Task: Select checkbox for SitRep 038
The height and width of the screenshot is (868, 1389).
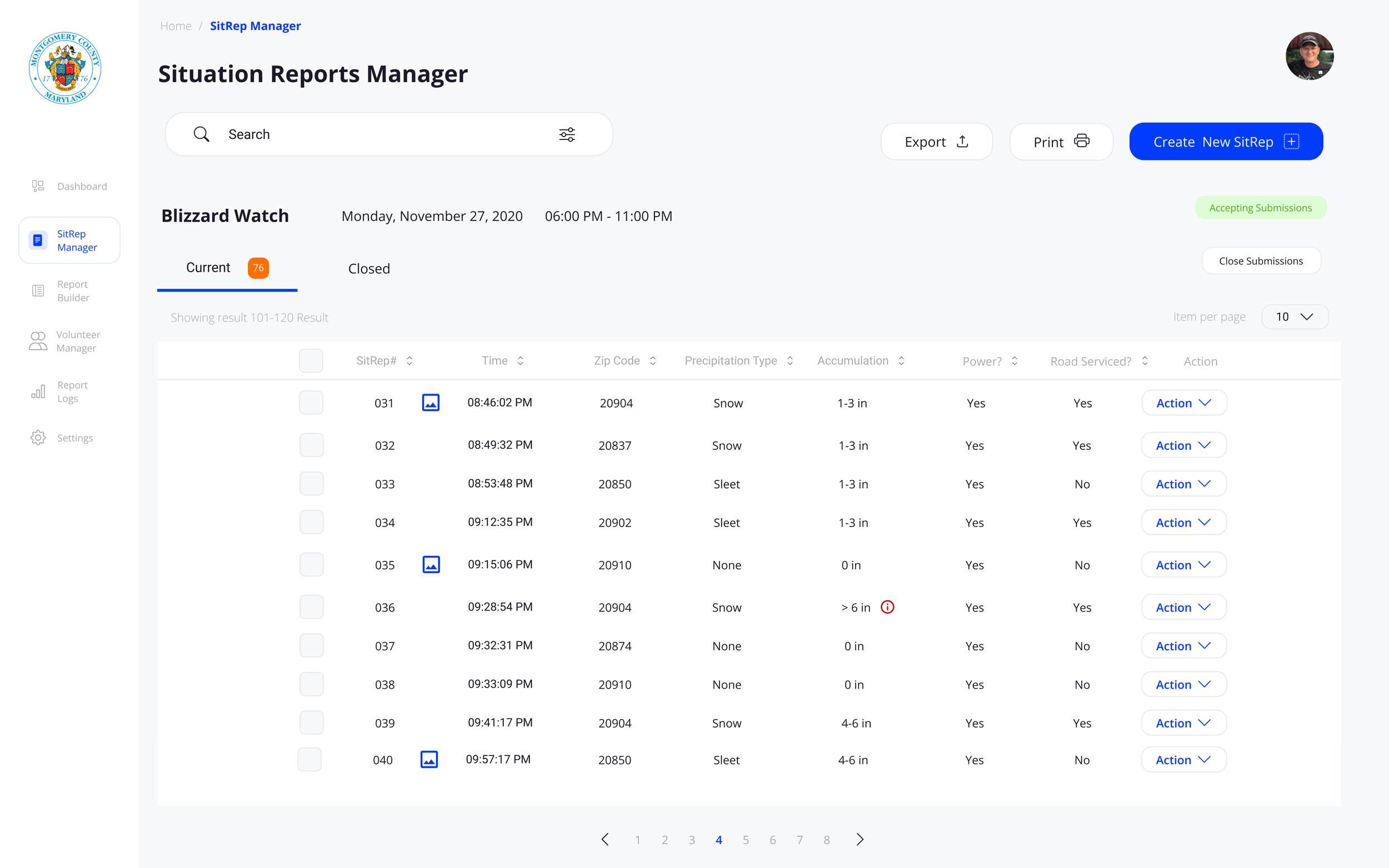Action: [x=311, y=684]
